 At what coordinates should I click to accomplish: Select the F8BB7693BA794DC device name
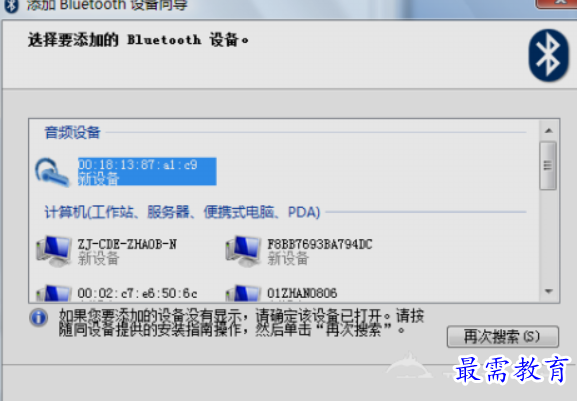pos(320,244)
